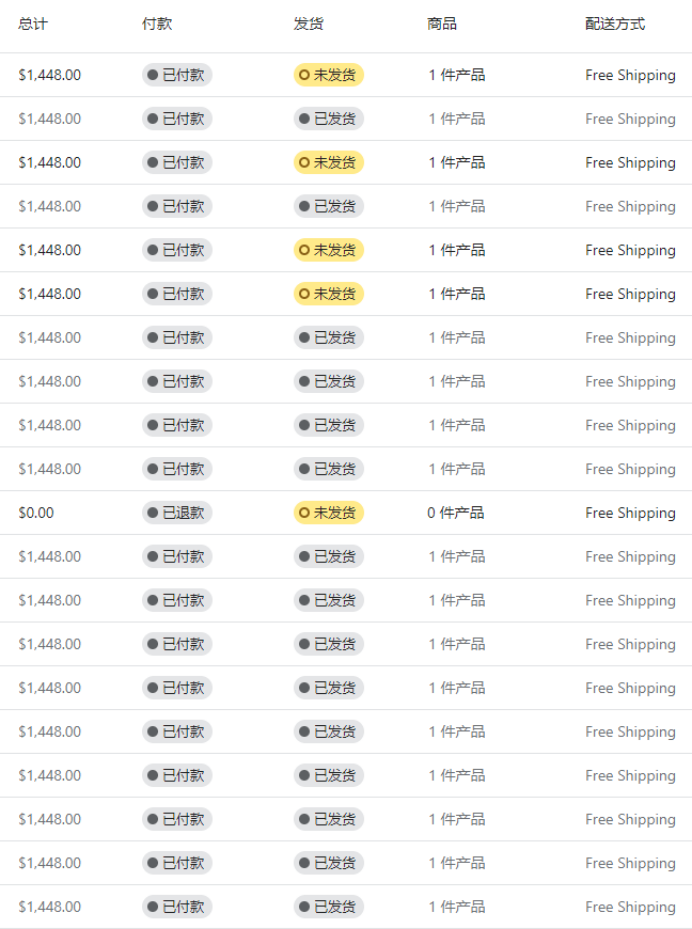Click the 未发货 badge in the first order row
Viewport: 692px width, 929px height.
pos(329,75)
